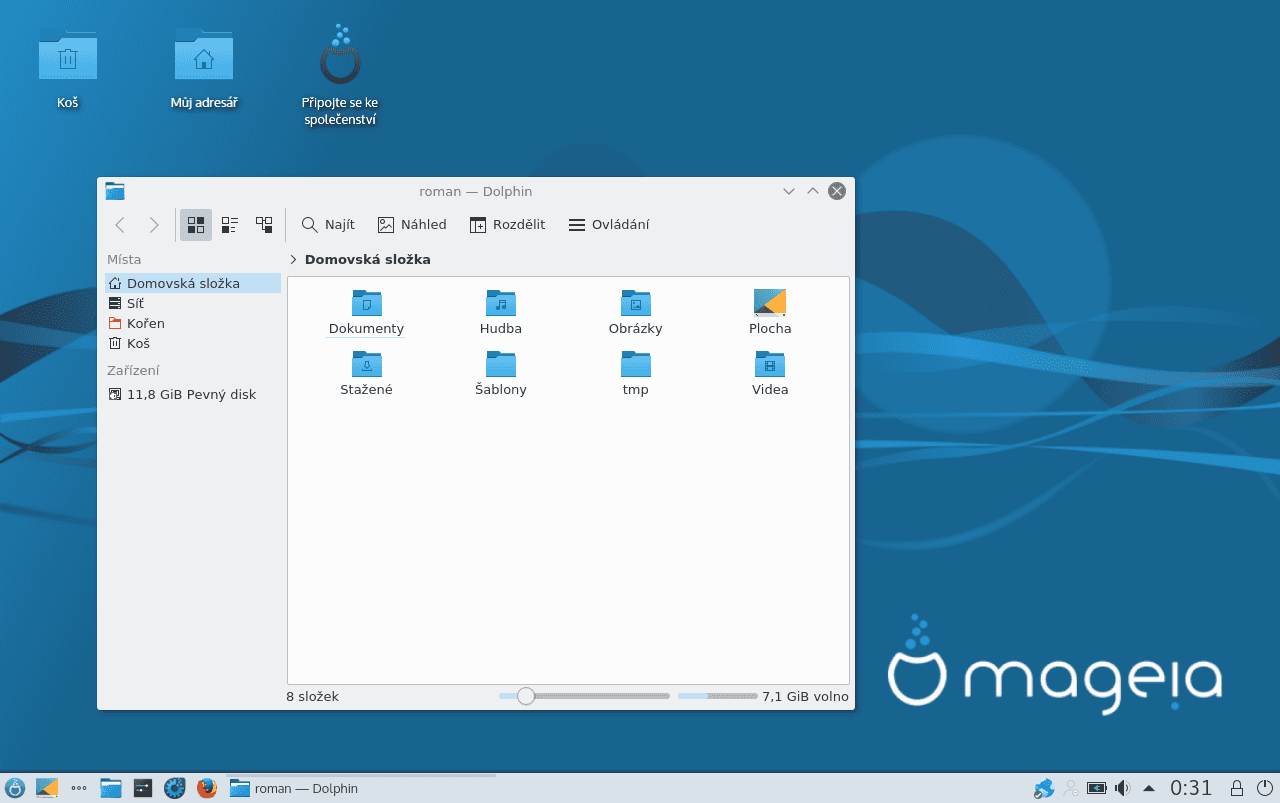
Task: Click the 'roman — Dolphin' taskbar entry
Action: click(x=360, y=788)
